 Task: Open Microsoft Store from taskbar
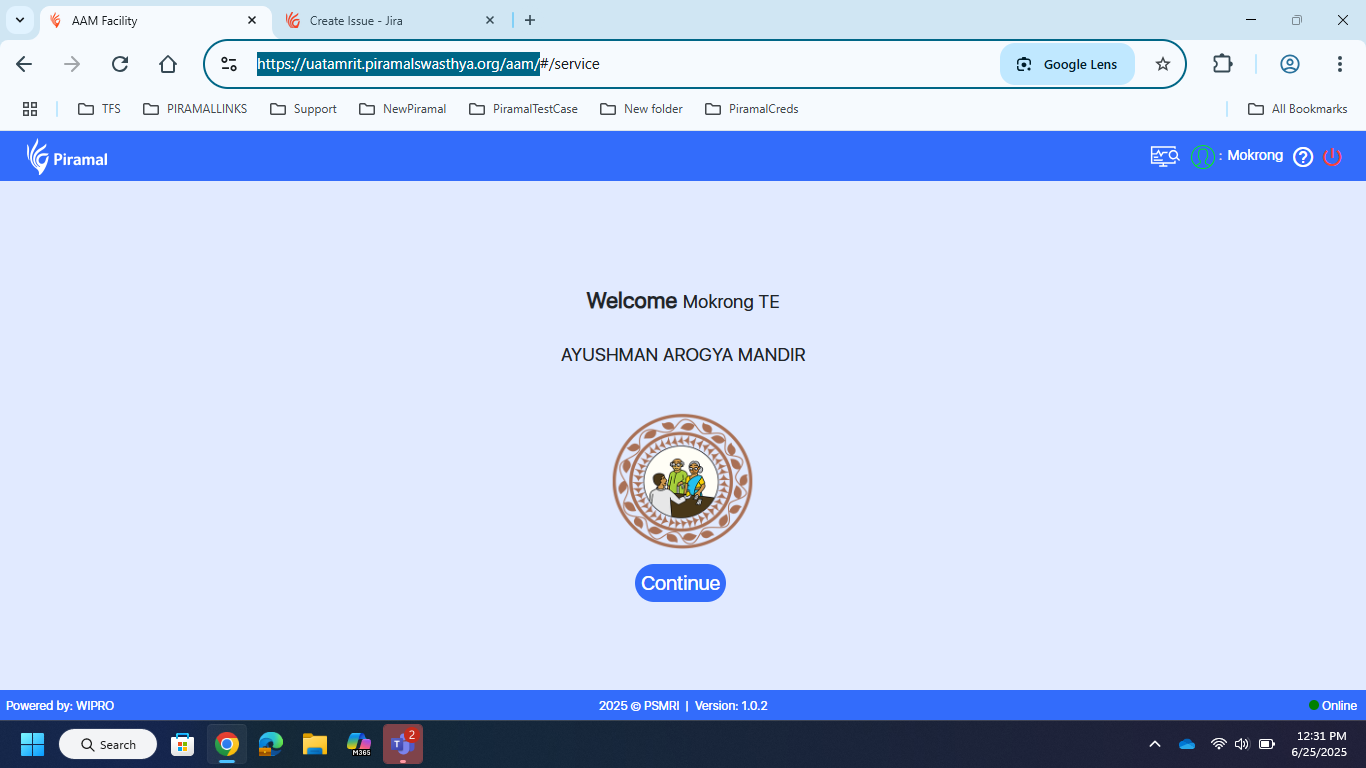(182, 744)
